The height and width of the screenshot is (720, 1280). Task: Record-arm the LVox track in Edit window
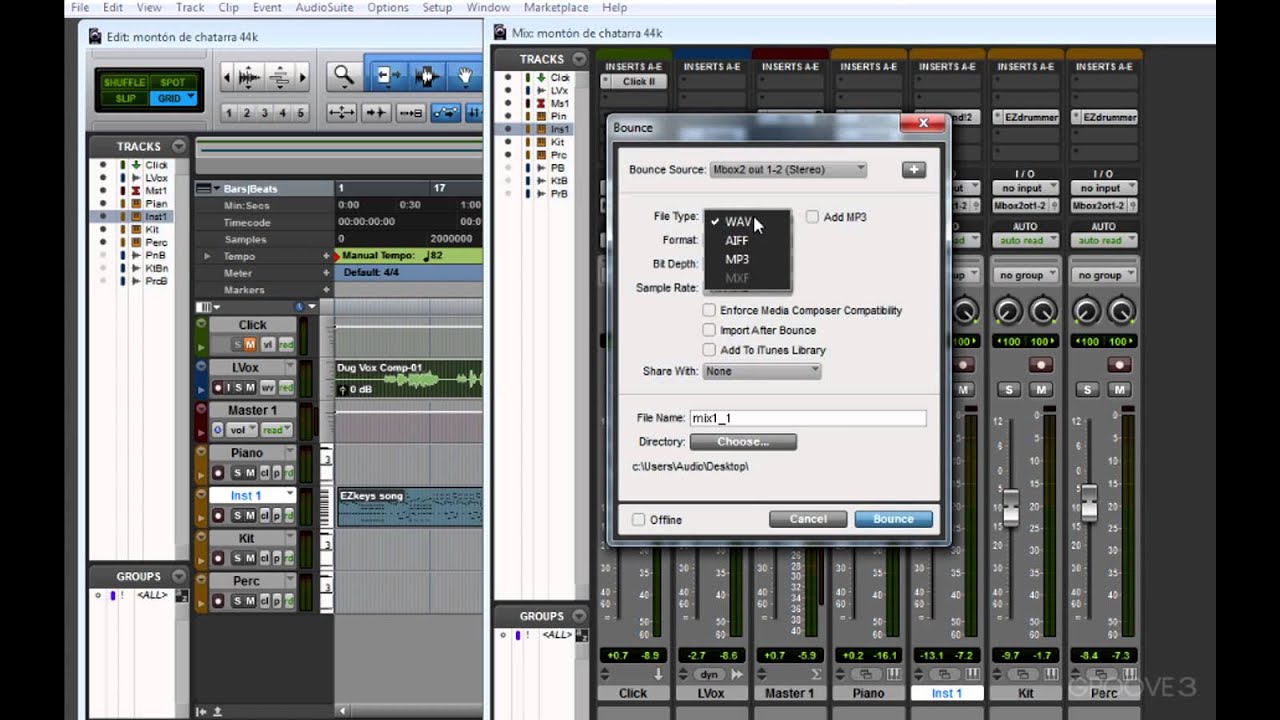(217, 388)
